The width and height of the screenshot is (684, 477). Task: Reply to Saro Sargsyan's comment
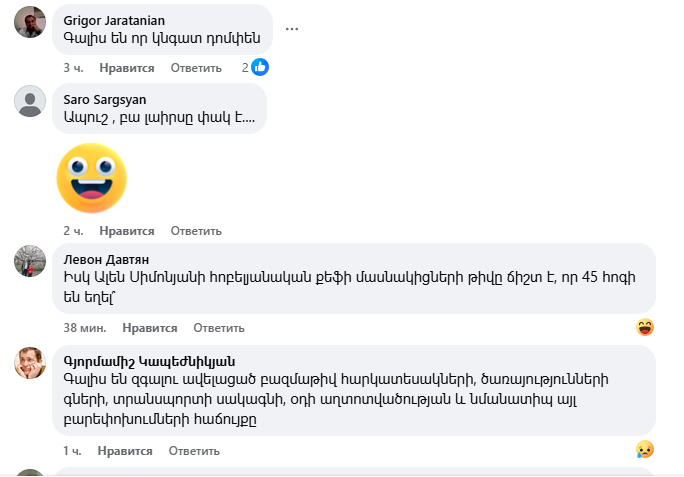(196, 230)
